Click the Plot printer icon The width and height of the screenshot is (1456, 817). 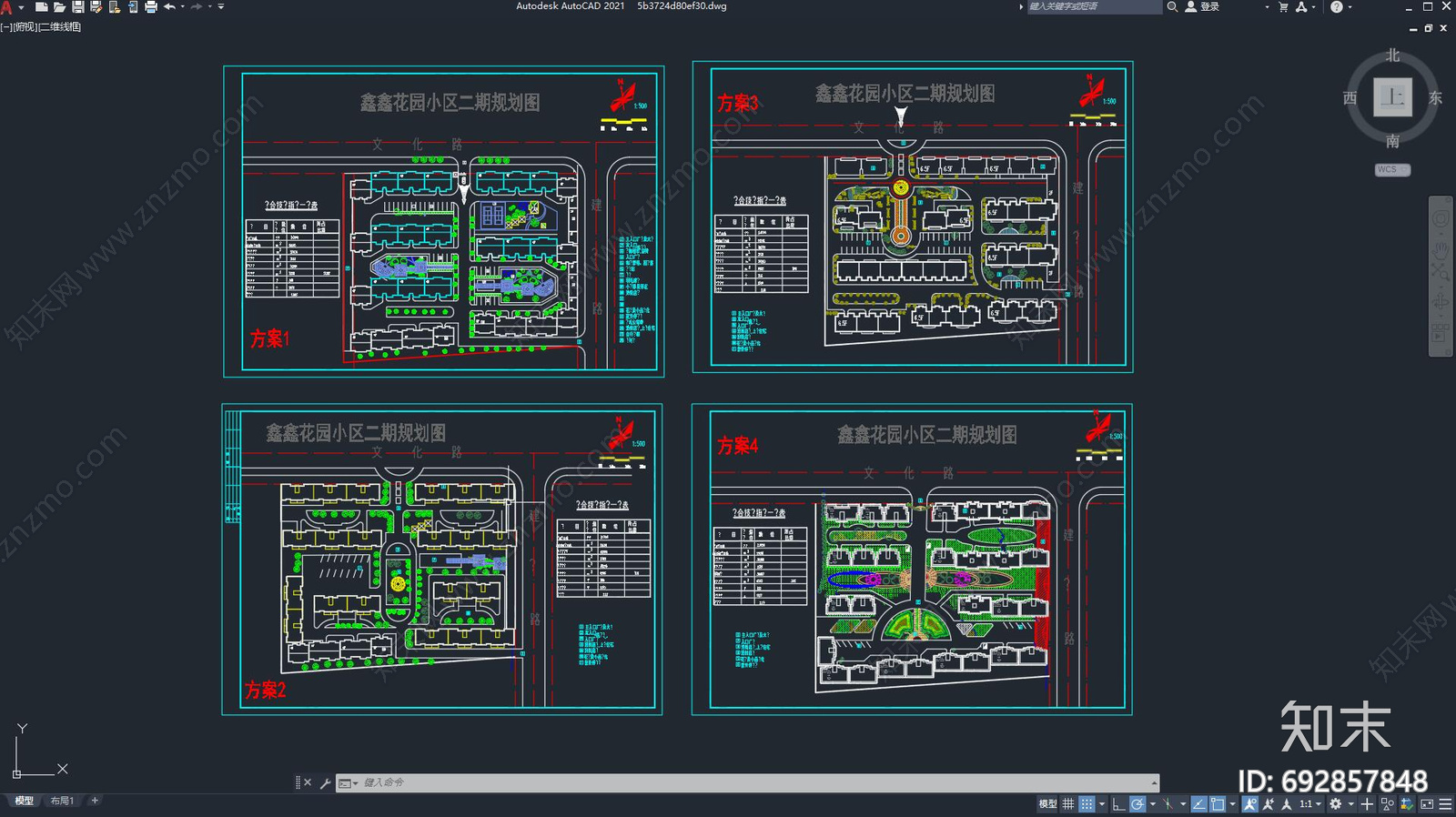point(151,6)
